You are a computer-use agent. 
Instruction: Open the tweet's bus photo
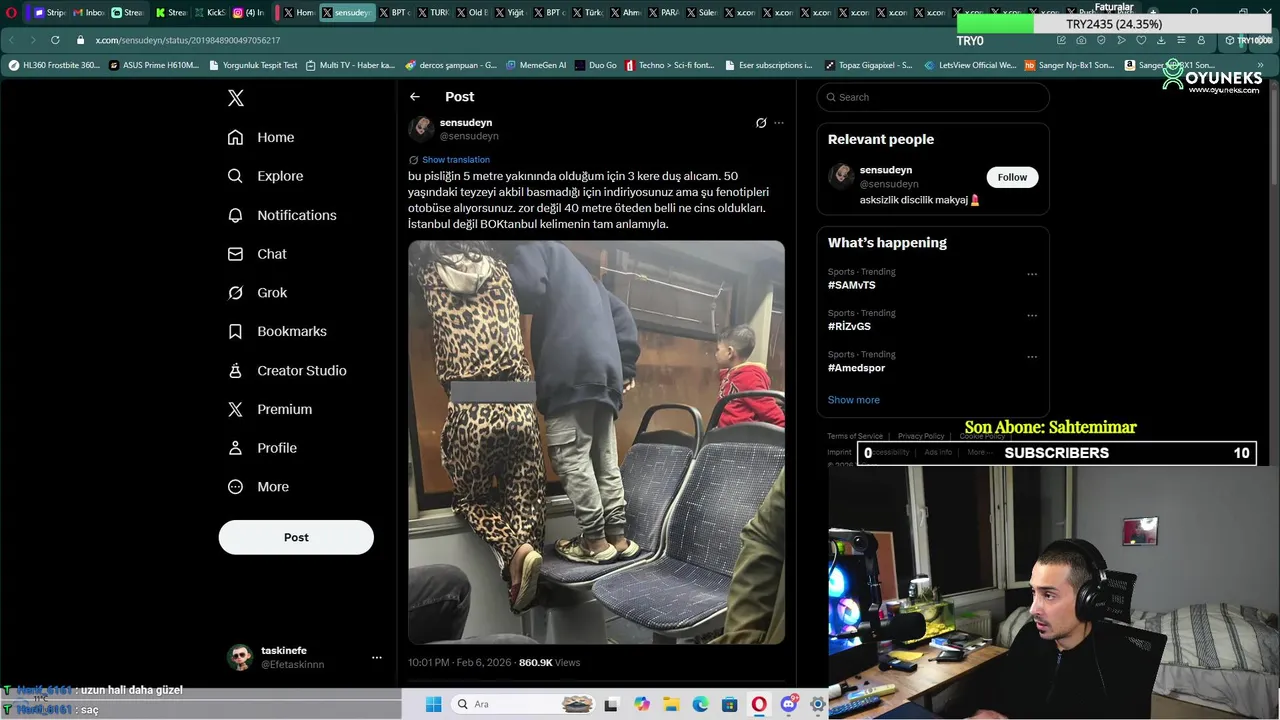(596, 442)
